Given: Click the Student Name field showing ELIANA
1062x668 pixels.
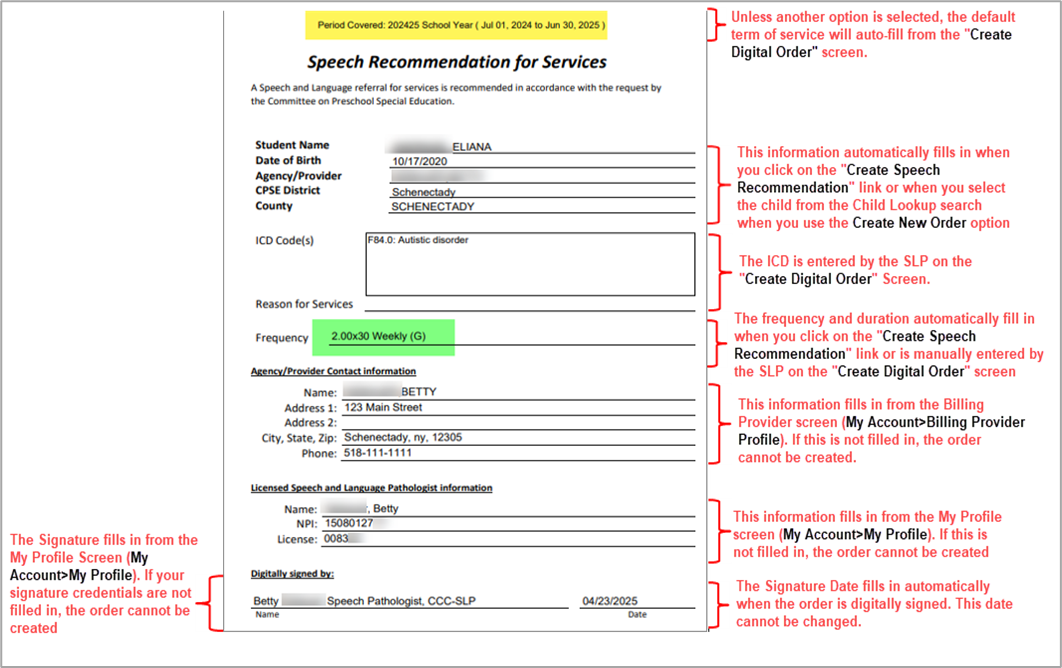Looking at the screenshot, I should (540, 146).
